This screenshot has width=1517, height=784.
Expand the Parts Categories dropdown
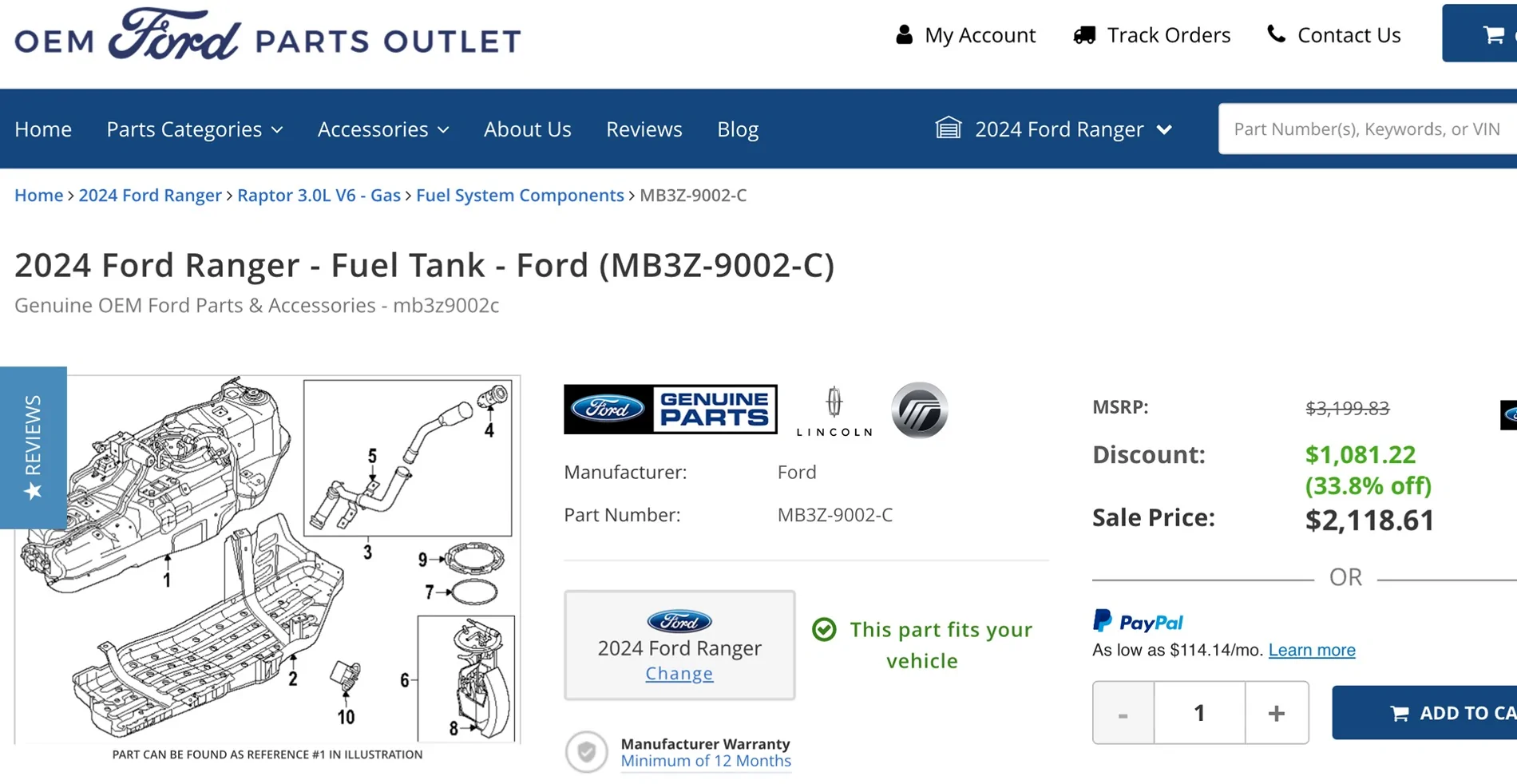(x=194, y=129)
